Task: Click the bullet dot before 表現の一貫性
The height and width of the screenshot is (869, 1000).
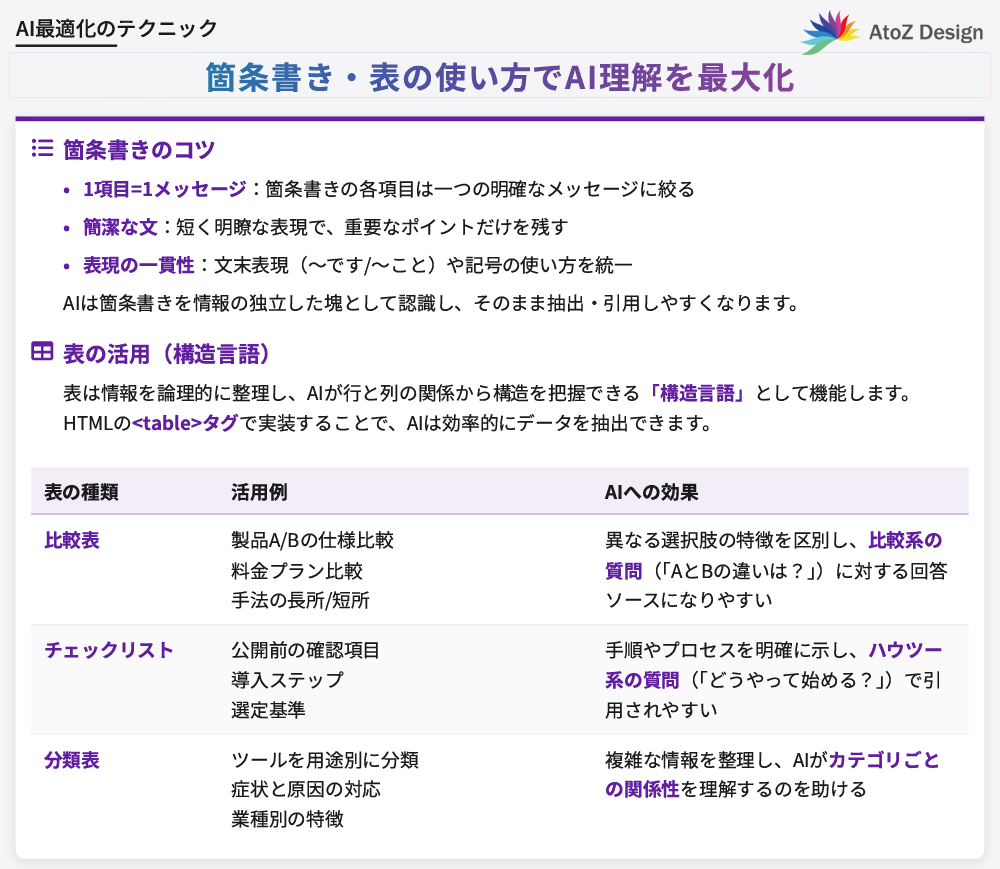Action: [x=66, y=265]
